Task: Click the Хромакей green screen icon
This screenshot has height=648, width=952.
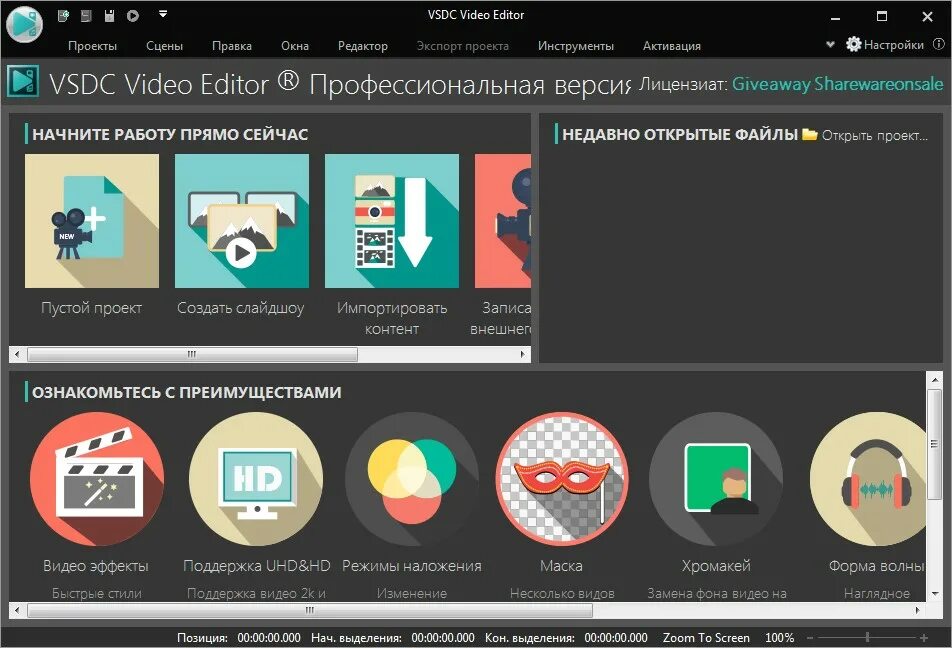Action: coord(716,479)
